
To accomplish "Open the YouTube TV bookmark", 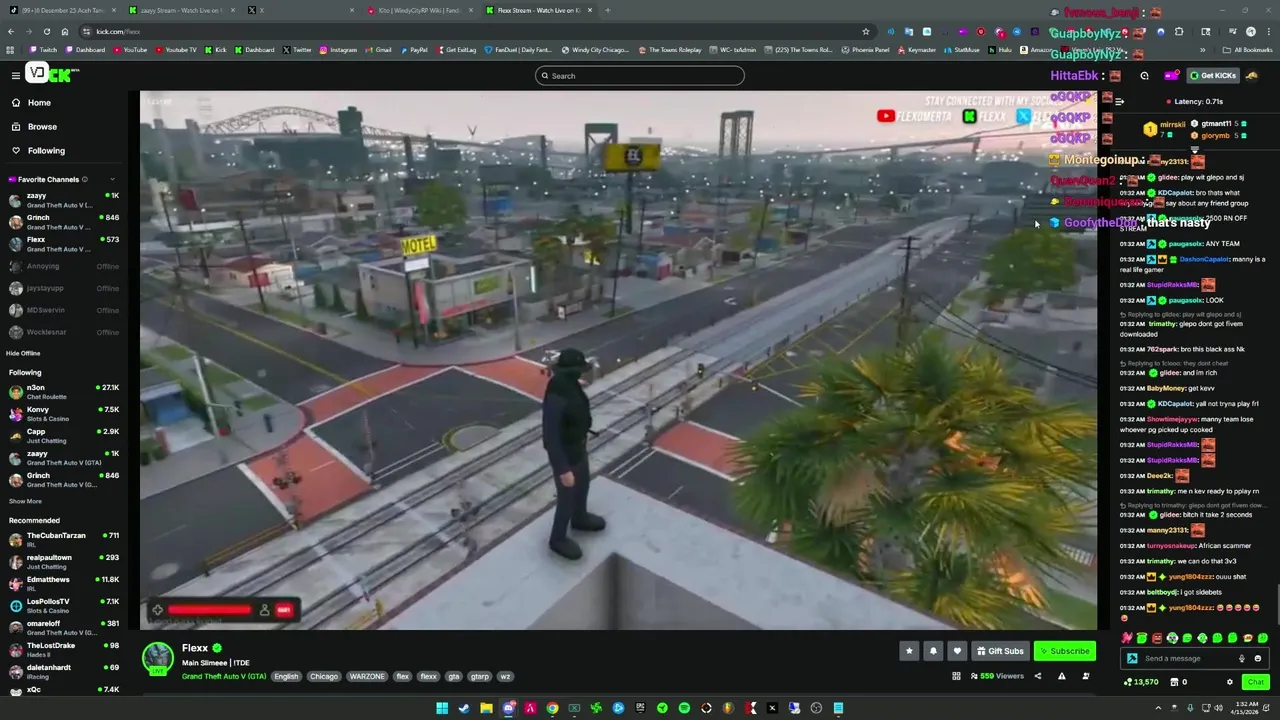I will (175, 50).
